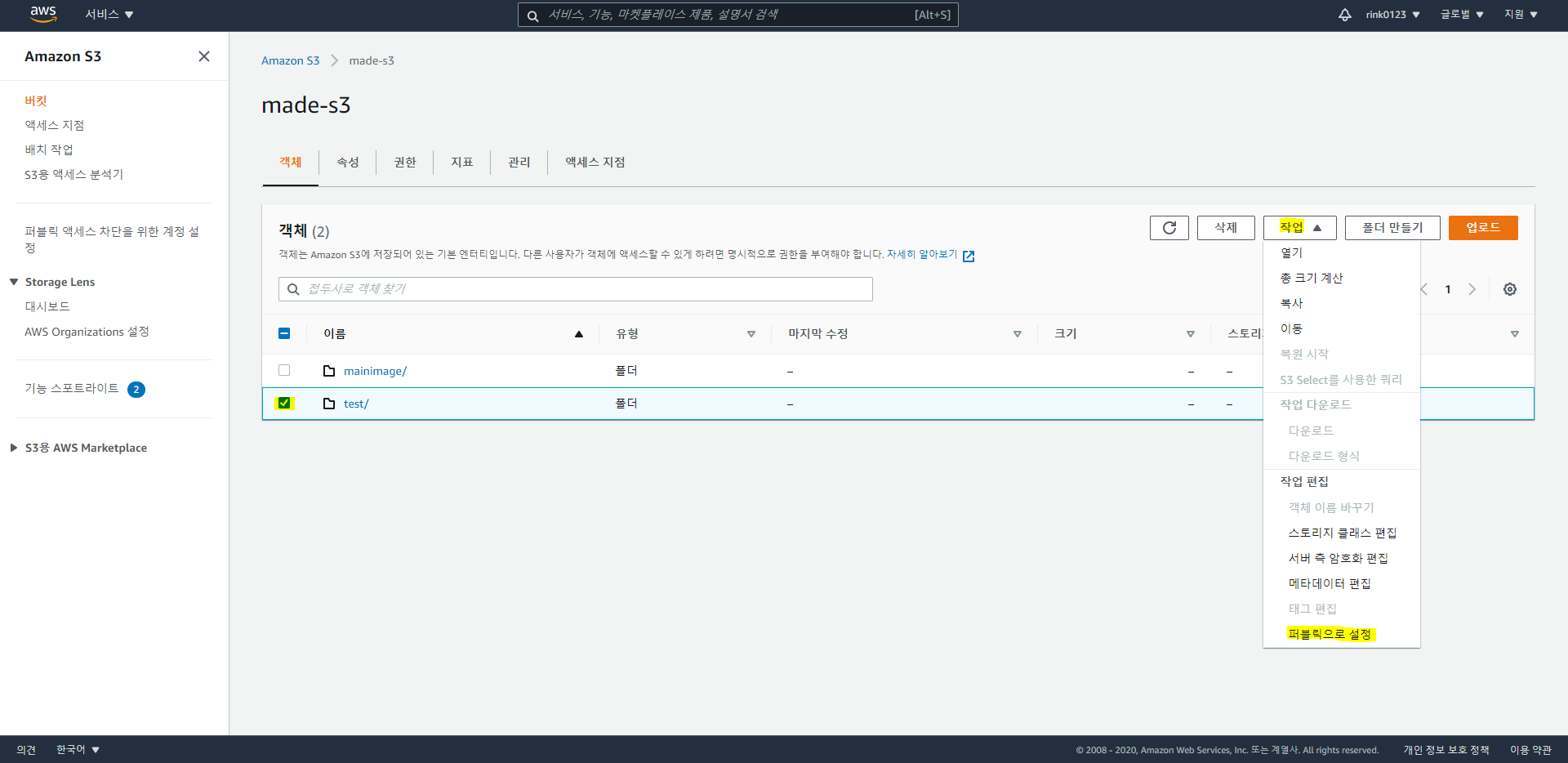Open 액세스 지점 in sidebar
Image resolution: width=1568 pixels, height=763 pixels.
[x=55, y=125]
